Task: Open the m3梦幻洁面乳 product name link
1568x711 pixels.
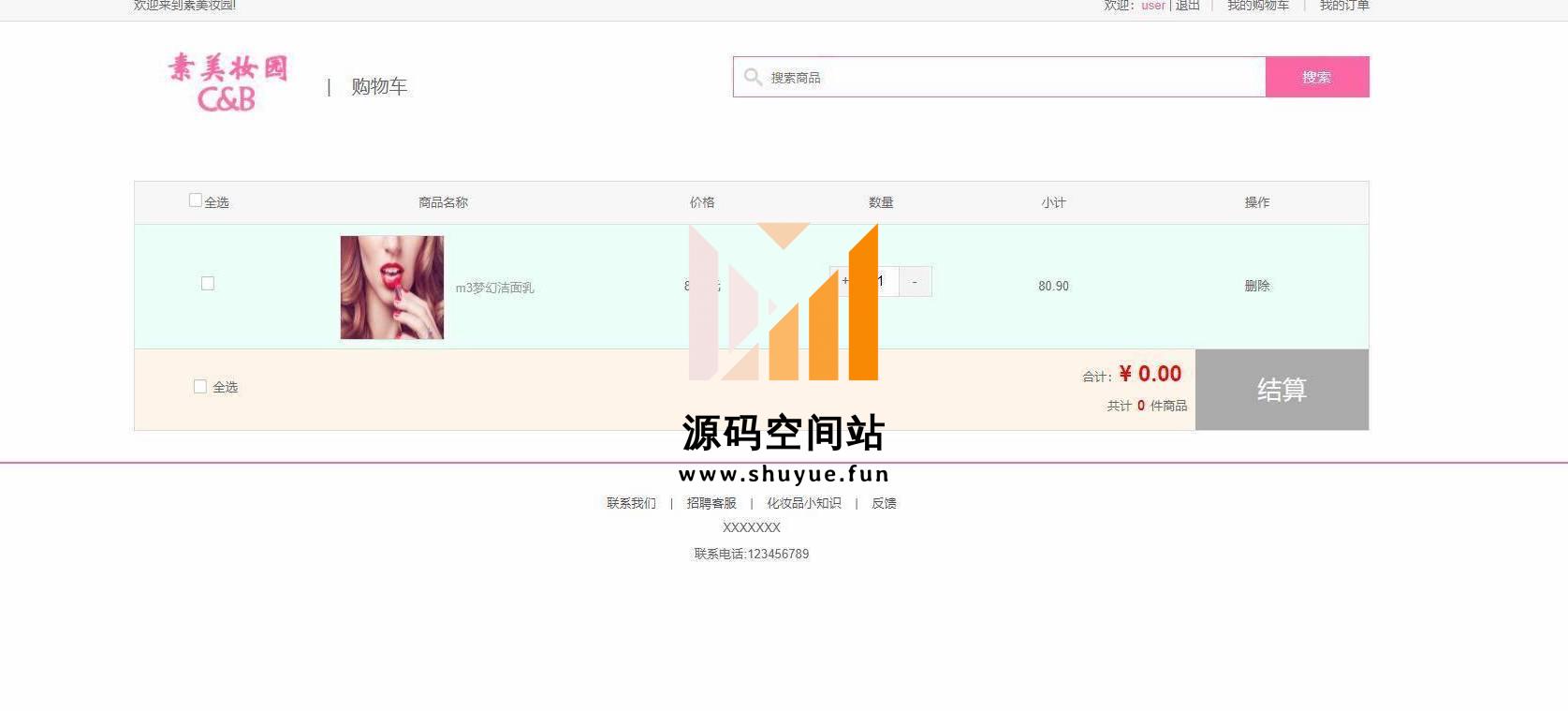Action: point(494,288)
